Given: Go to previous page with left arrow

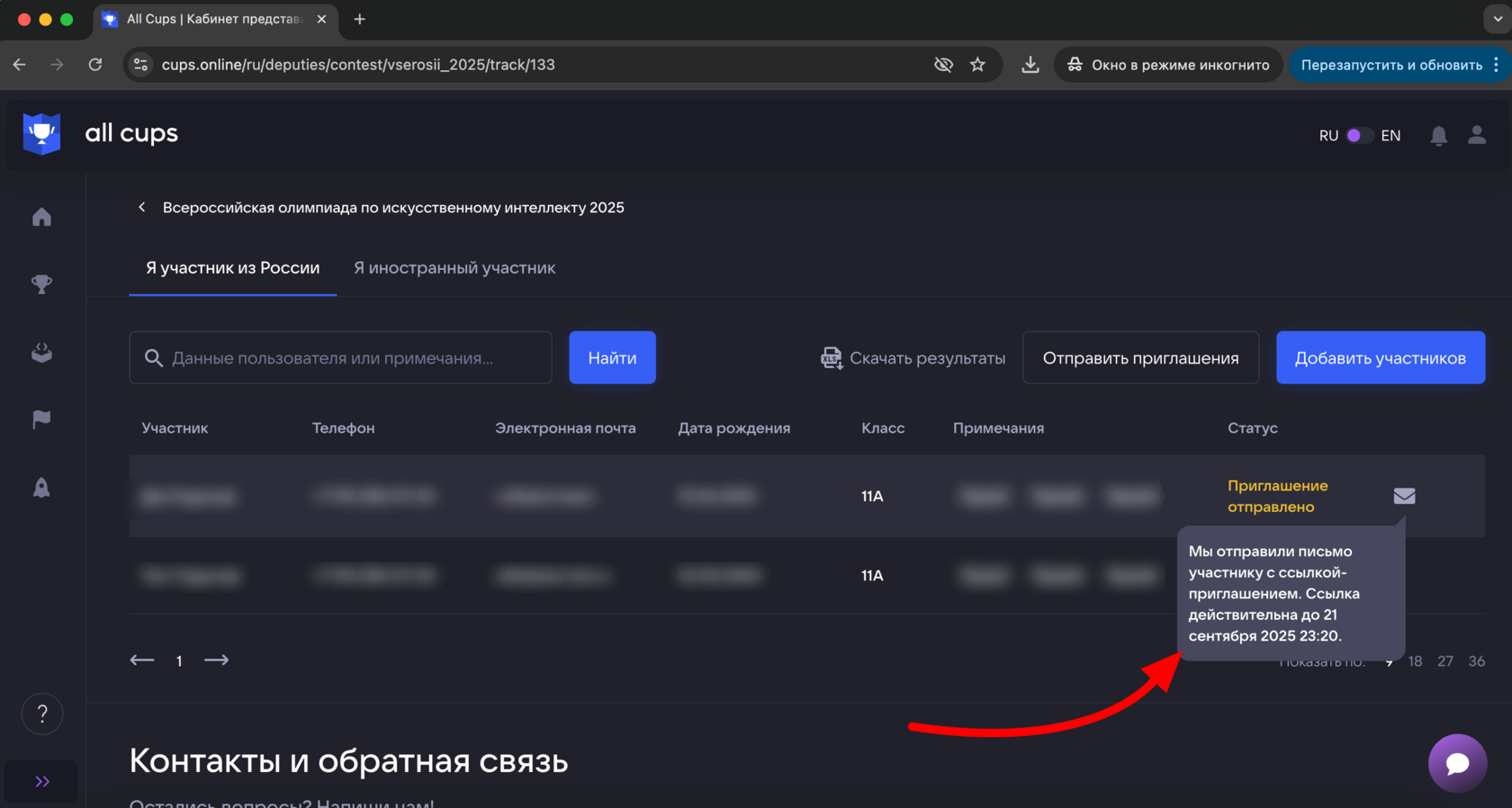Looking at the screenshot, I should (x=142, y=660).
